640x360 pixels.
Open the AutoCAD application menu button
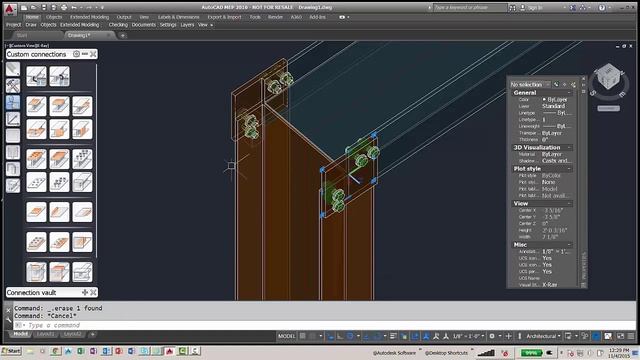[x=10, y=9]
